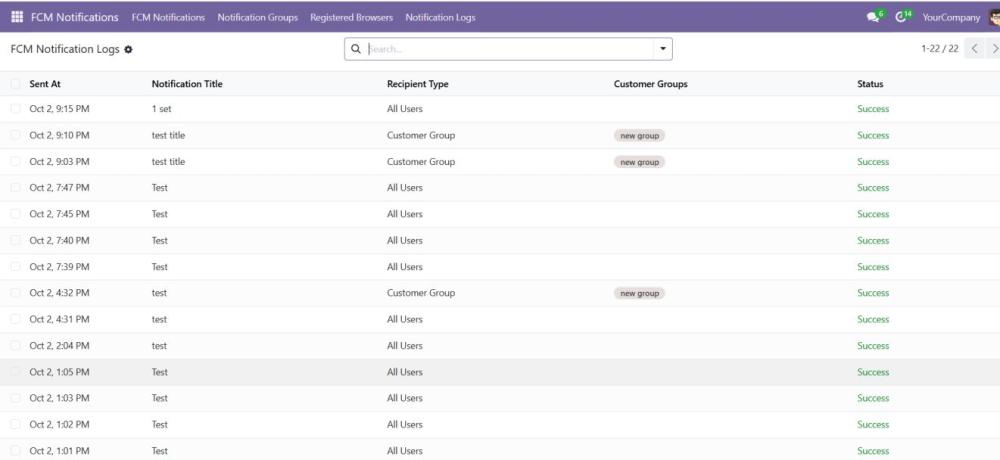Open the YourCompany switcher
Image resolution: width=1000 pixels, height=460 pixels.
tap(951, 17)
